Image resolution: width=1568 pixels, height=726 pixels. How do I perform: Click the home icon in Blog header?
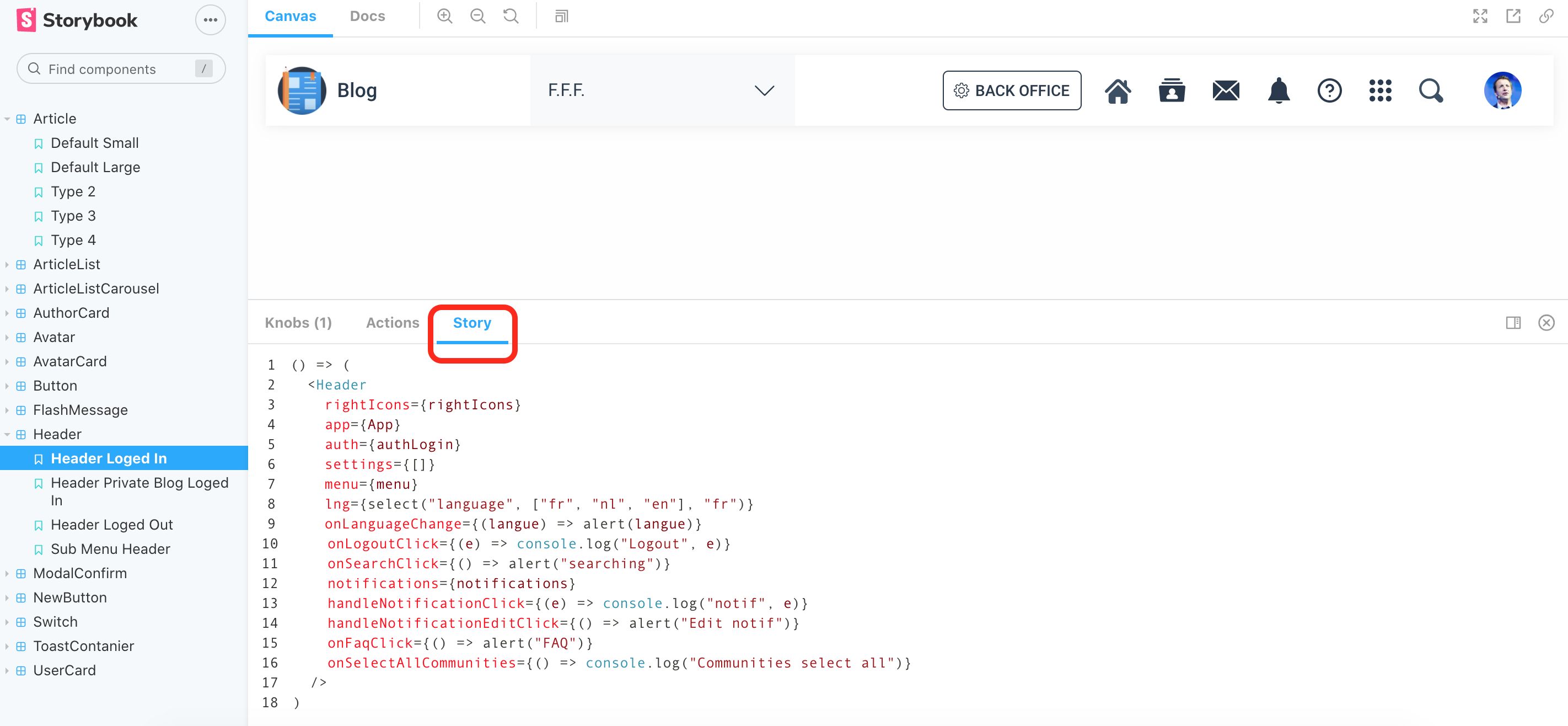pos(1118,90)
